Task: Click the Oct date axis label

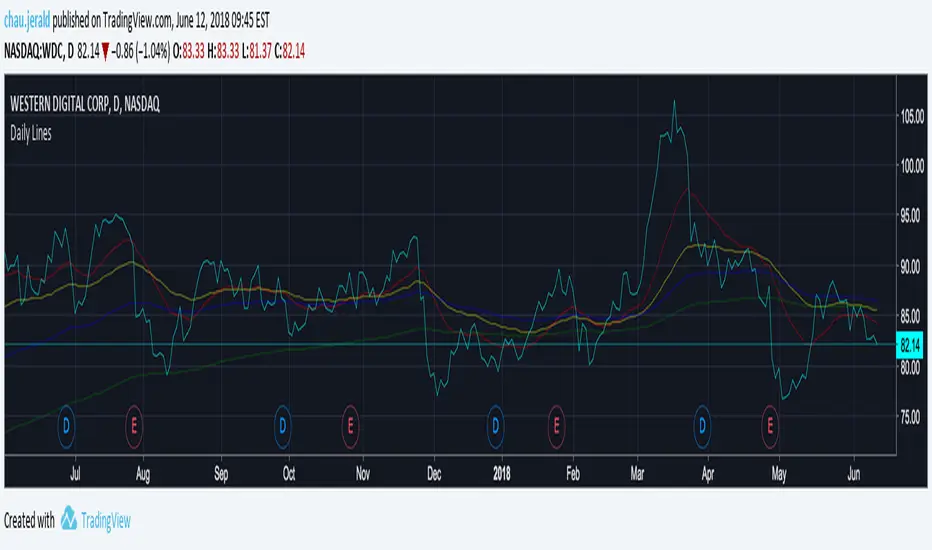Action: (289, 474)
